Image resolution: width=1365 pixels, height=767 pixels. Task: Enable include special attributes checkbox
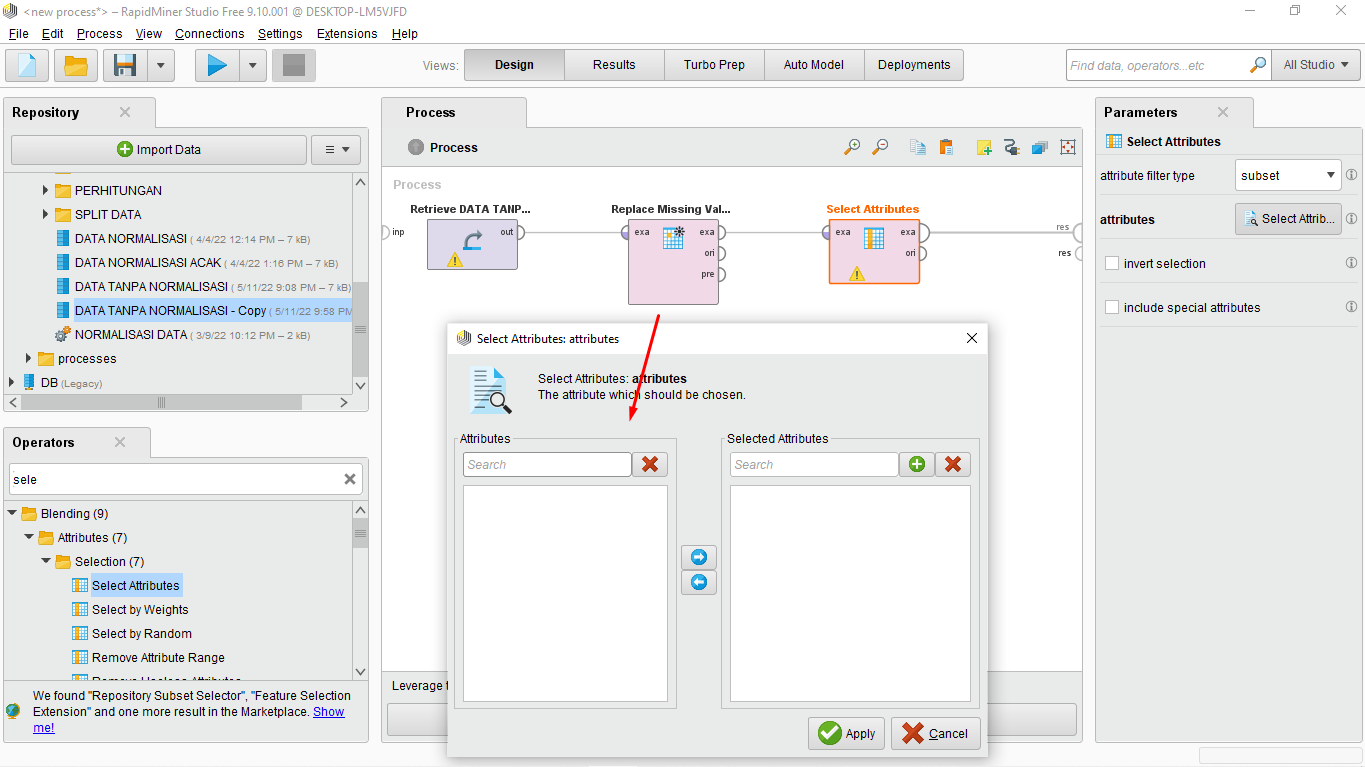1112,307
